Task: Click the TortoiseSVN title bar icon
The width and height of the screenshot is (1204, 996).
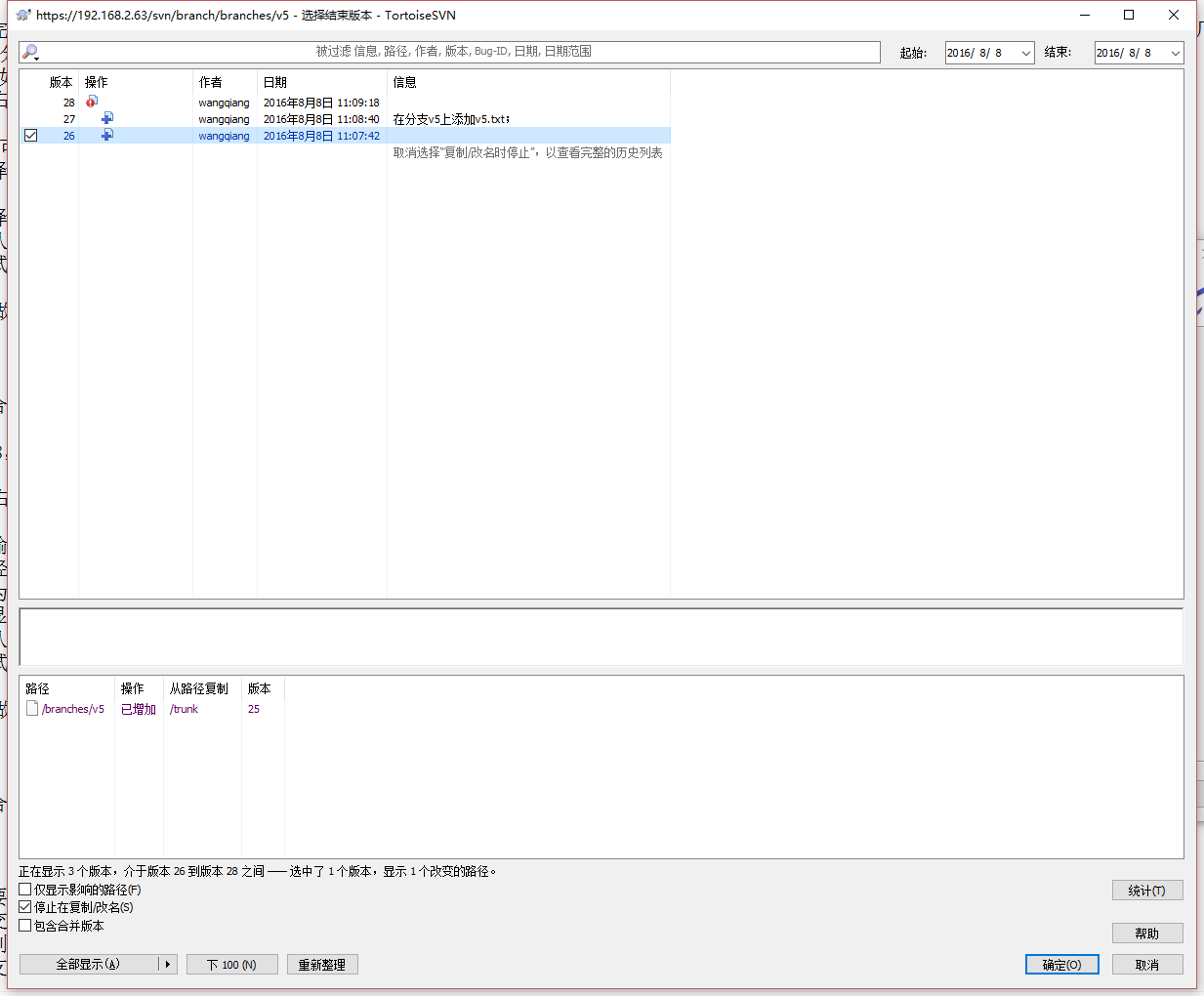Action: (x=23, y=15)
